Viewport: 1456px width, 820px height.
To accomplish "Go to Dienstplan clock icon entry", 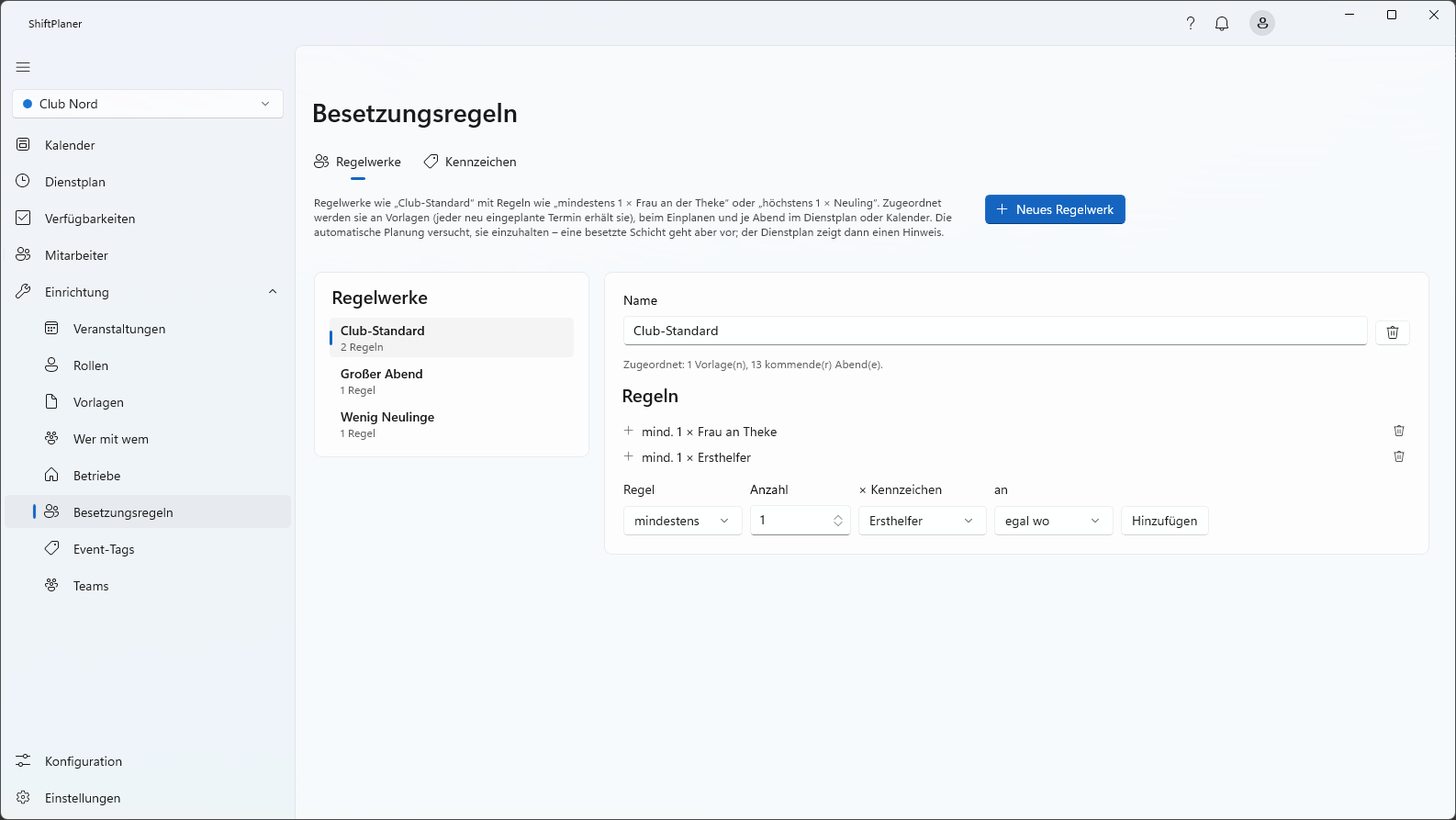I will pyautogui.click(x=148, y=182).
